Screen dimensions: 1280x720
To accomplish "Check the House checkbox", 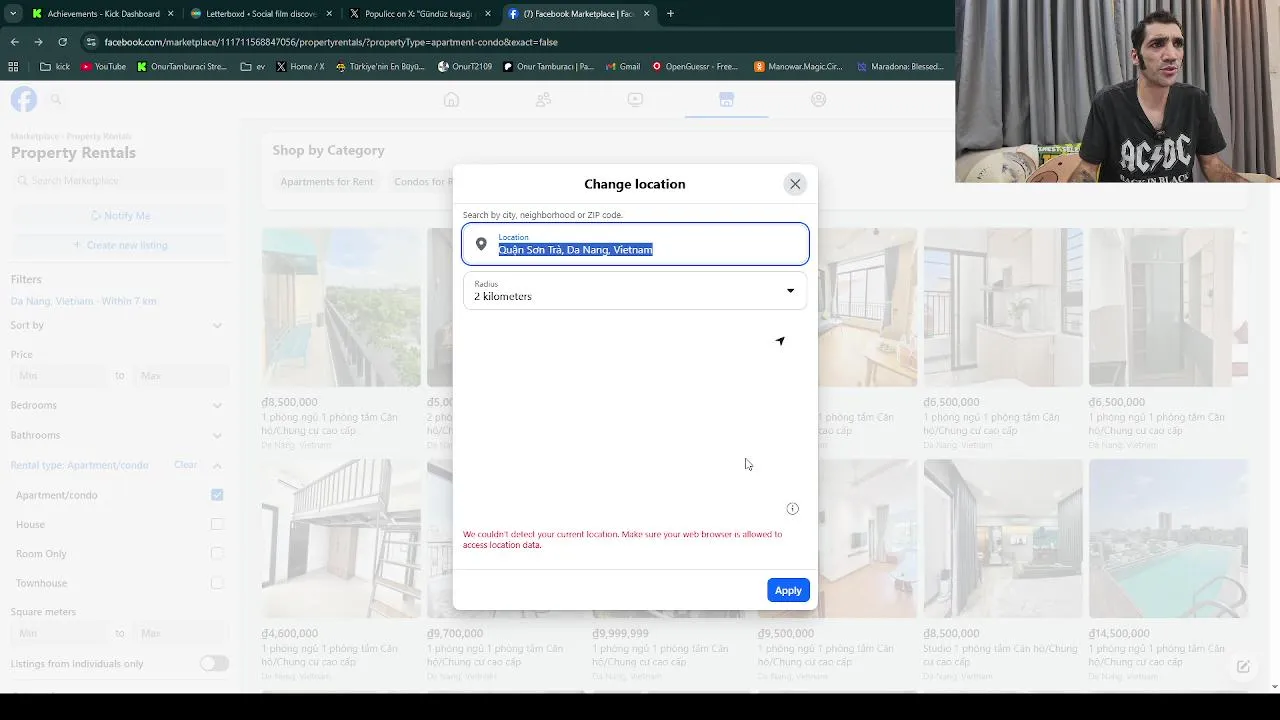I will coord(217,524).
